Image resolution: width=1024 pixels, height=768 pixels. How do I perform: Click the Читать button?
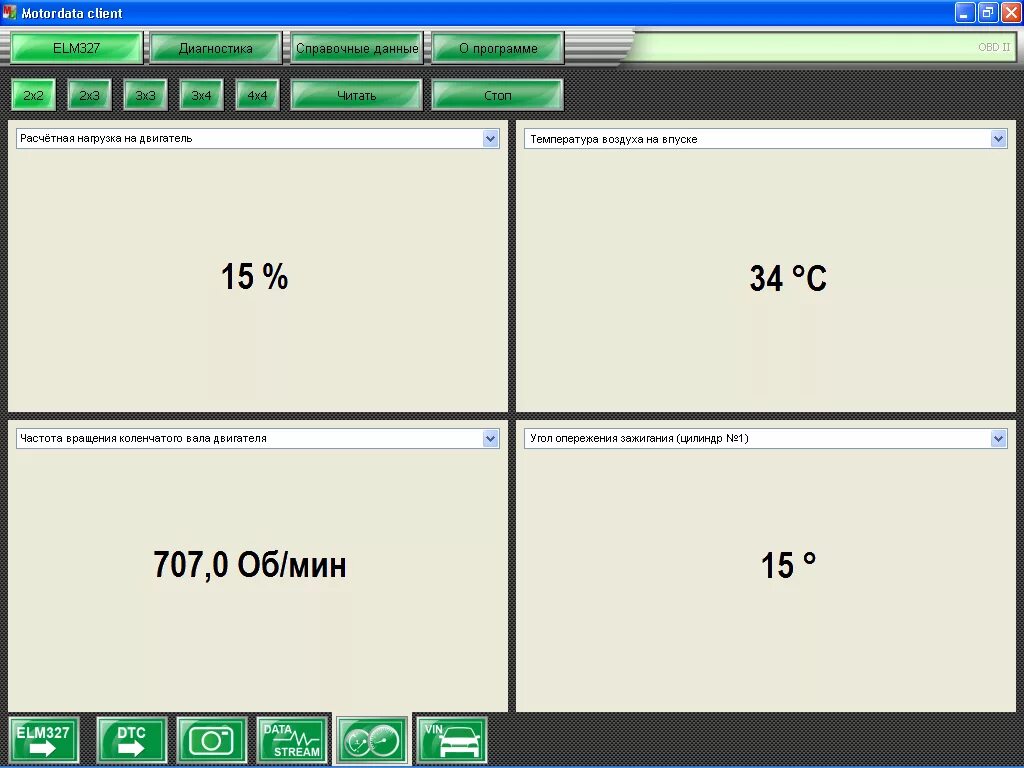(357, 95)
